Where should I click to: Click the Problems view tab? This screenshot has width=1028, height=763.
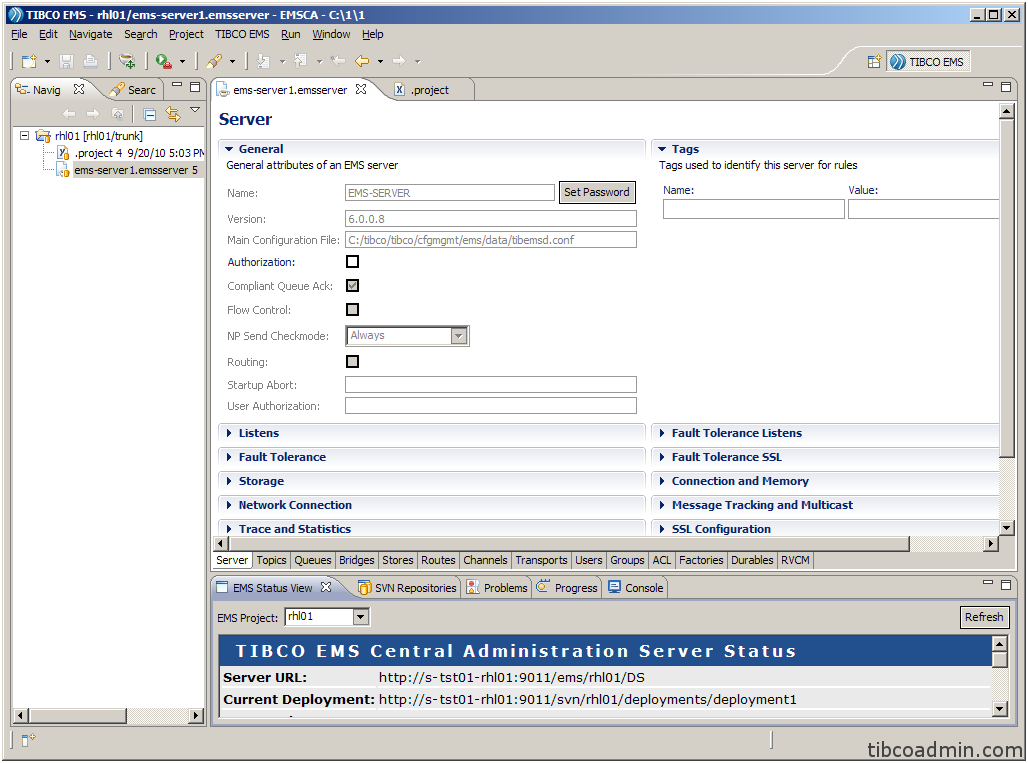tap(497, 587)
